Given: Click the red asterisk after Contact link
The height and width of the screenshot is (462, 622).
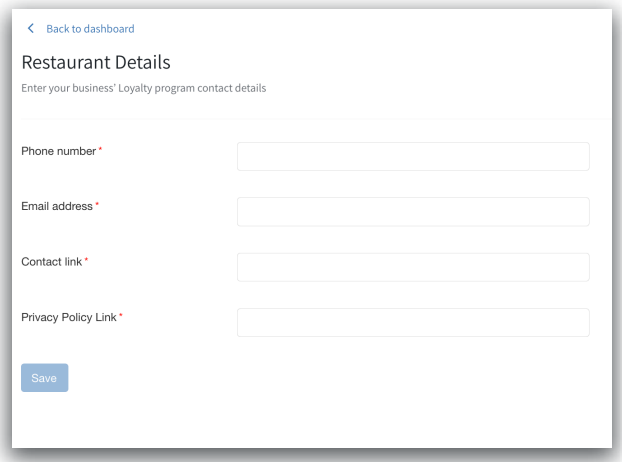Looking at the screenshot, I should point(86,261).
